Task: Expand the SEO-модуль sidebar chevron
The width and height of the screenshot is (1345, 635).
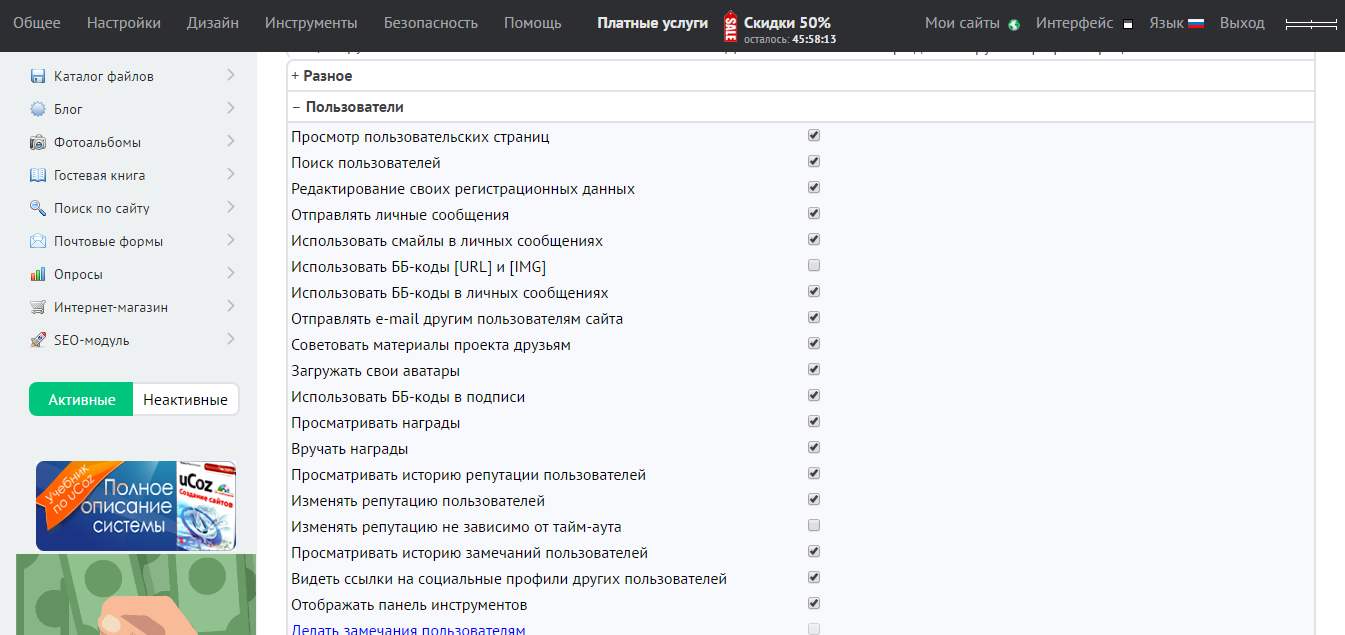Action: [230, 340]
